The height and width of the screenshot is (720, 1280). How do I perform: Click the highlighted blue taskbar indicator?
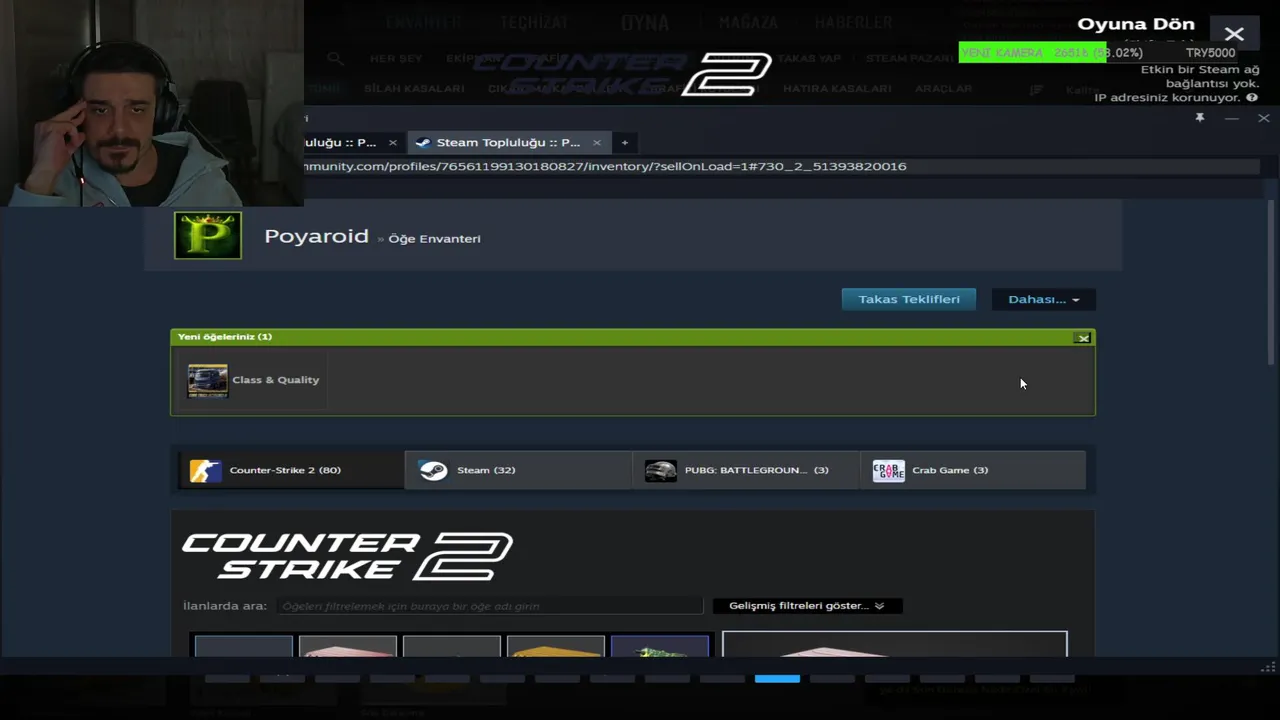click(x=777, y=678)
